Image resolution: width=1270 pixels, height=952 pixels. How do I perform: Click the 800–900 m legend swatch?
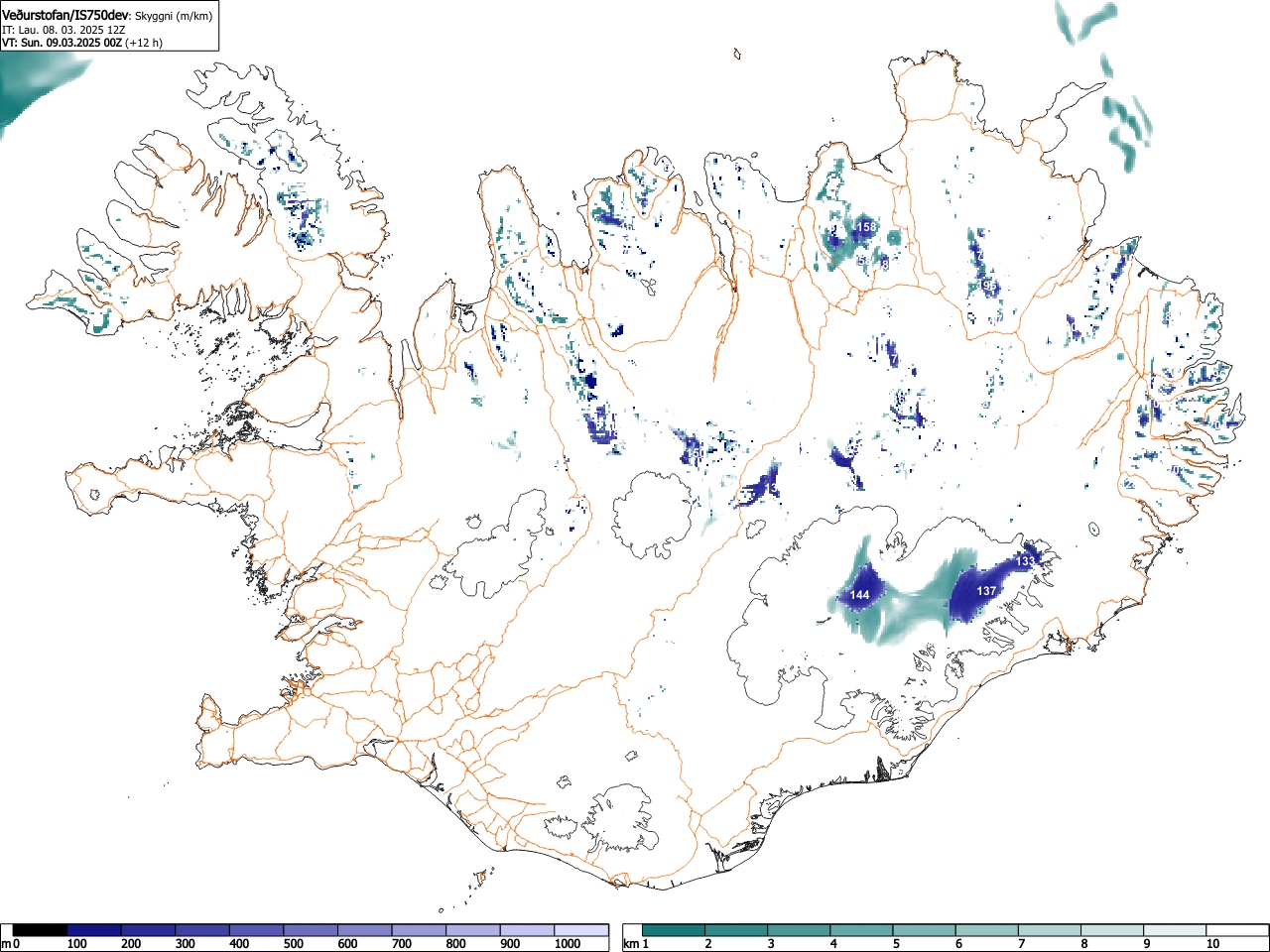(472, 930)
